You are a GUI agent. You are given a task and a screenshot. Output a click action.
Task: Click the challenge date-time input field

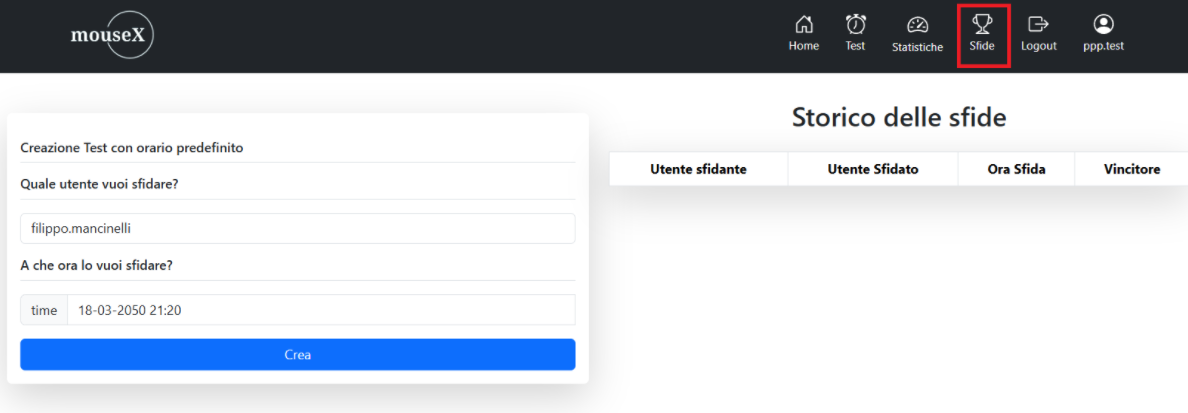[x=320, y=310]
